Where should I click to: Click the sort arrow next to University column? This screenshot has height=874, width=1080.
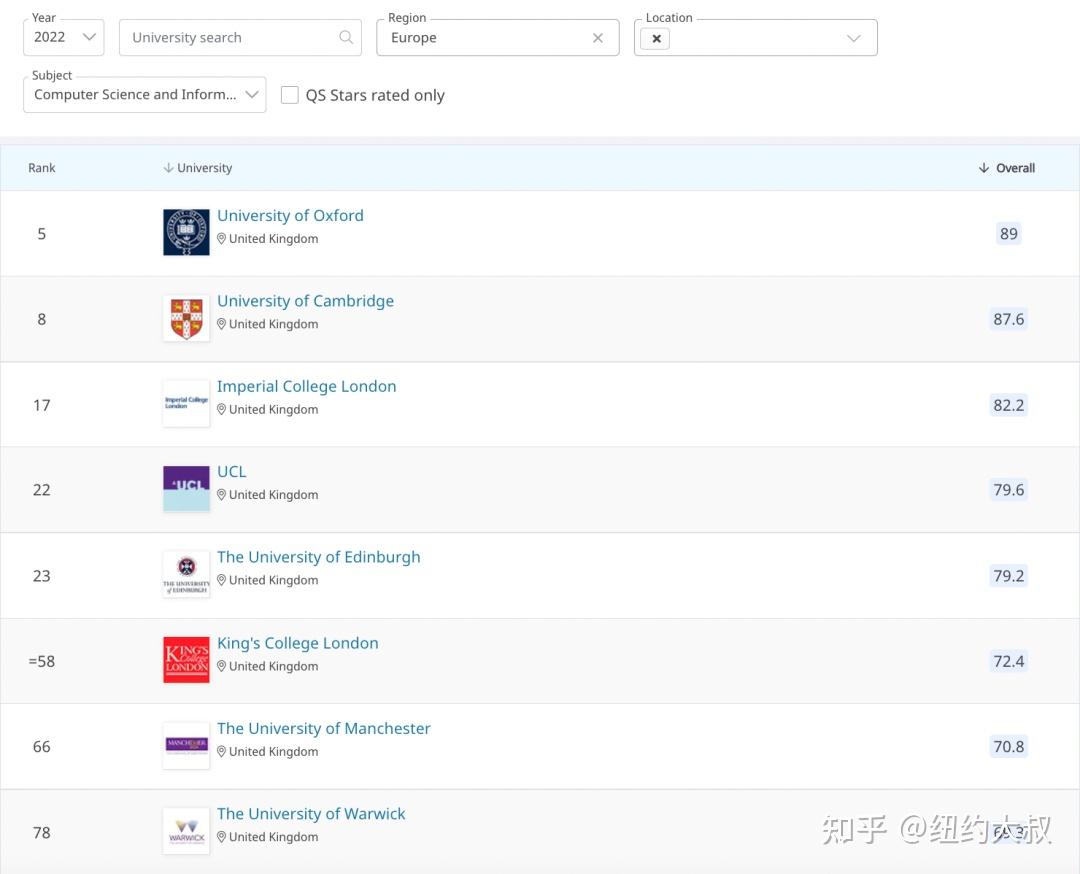(167, 167)
